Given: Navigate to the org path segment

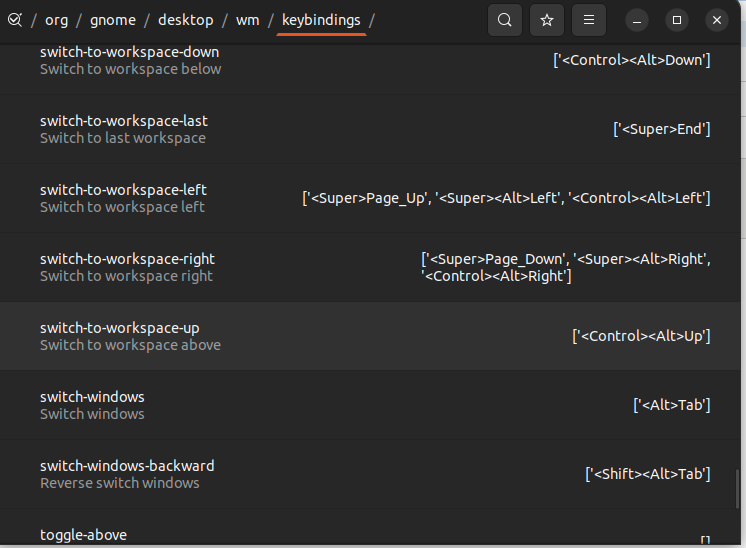Looking at the screenshot, I should [x=56, y=20].
